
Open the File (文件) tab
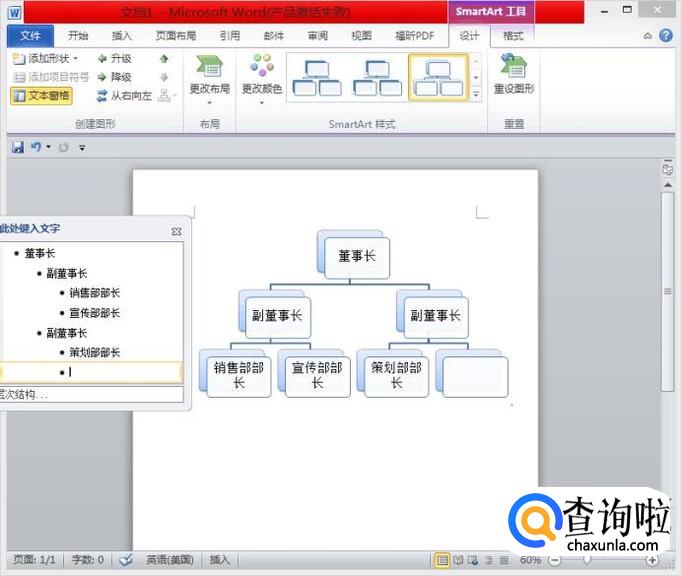pyautogui.click(x=30, y=36)
